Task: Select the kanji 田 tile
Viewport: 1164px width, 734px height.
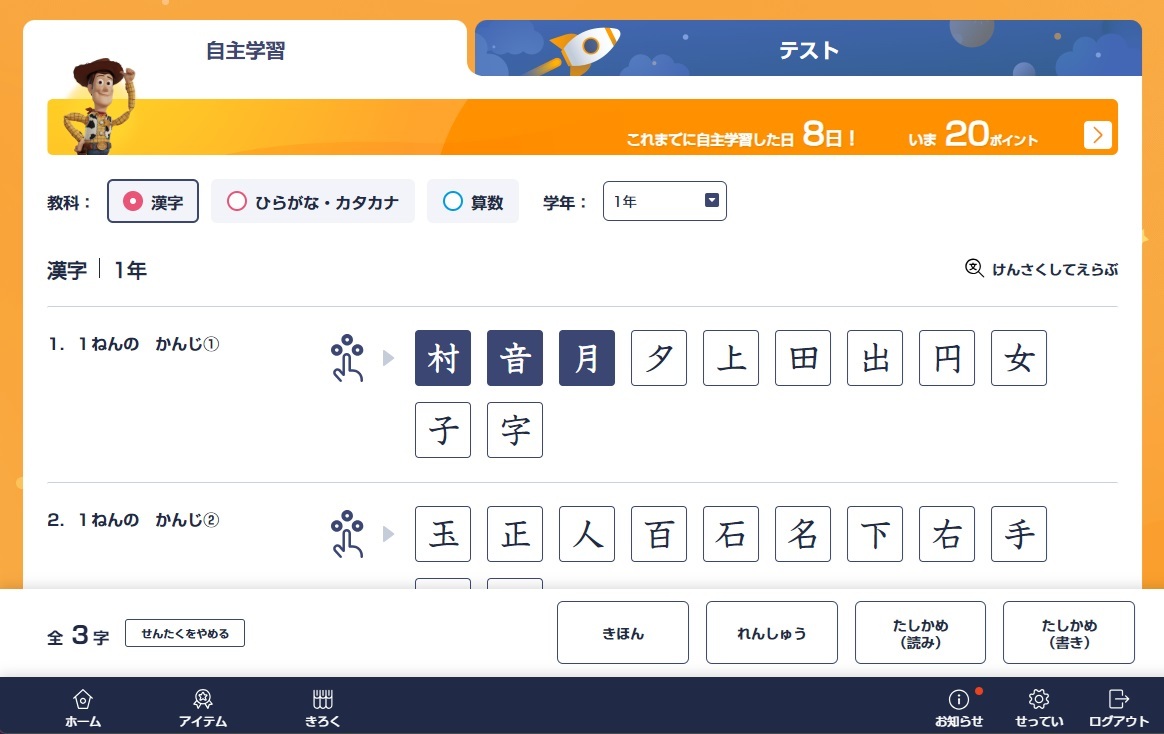Action: pos(803,358)
